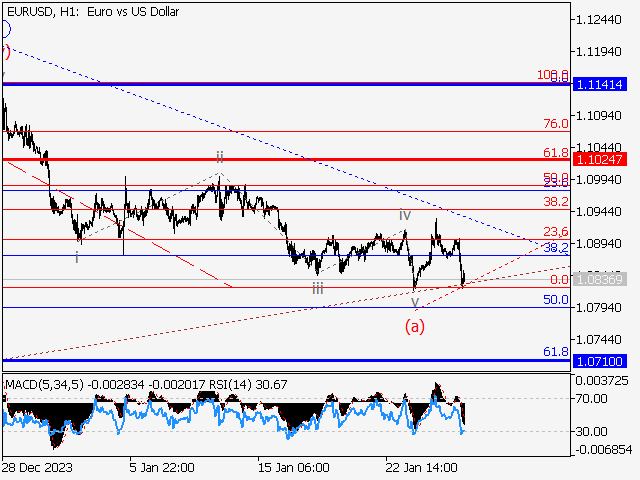Viewport: 640px width, 480px height.
Task: Click the indicator scale value 0.003725
Action: [x=602, y=381]
